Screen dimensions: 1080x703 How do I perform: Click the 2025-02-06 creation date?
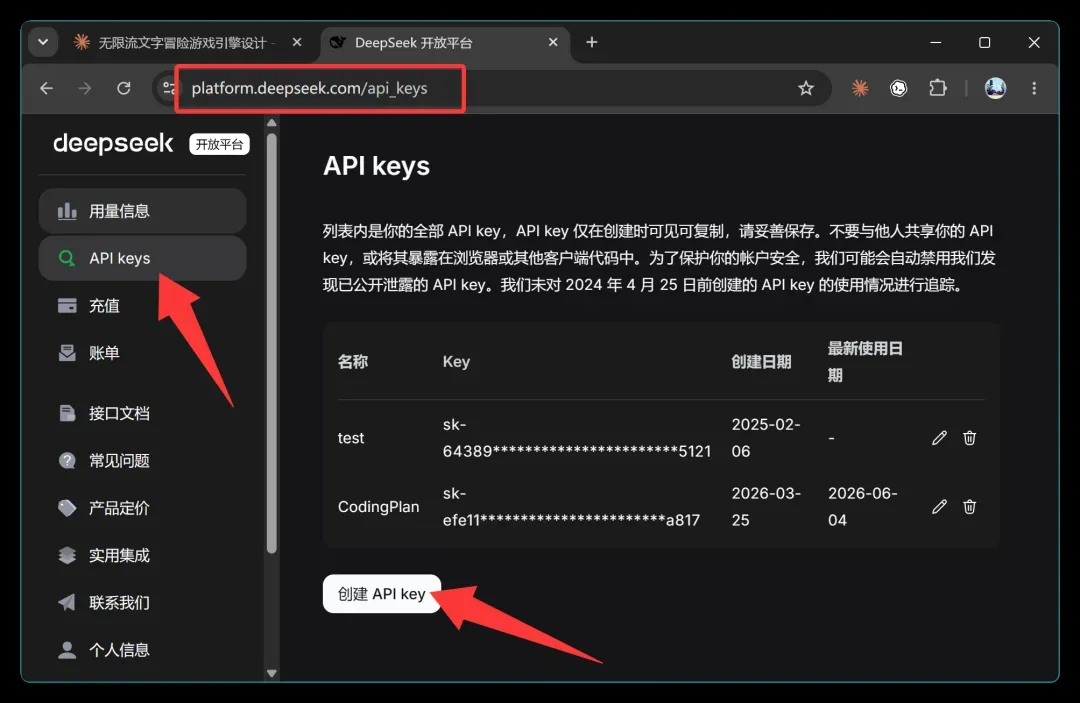coord(766,438)
